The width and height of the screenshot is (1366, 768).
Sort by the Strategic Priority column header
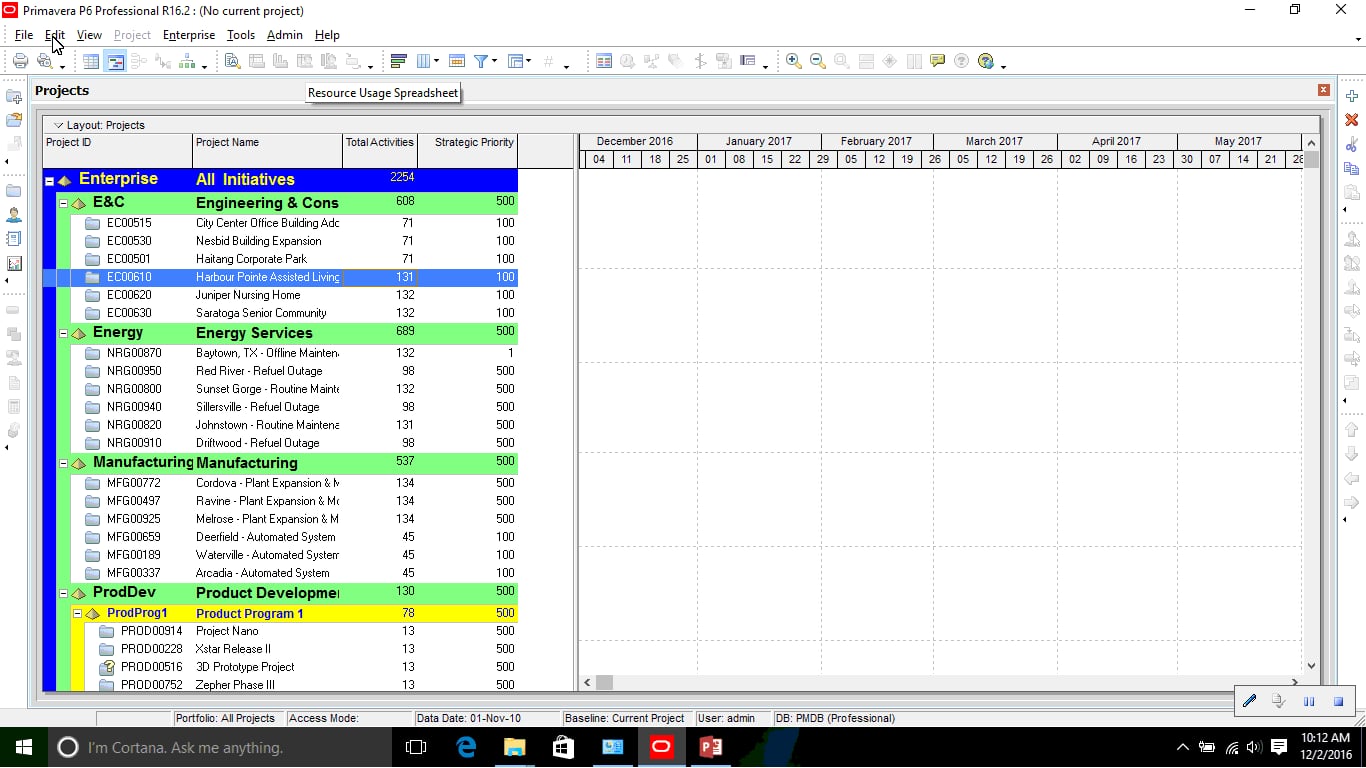pos(467,151)
